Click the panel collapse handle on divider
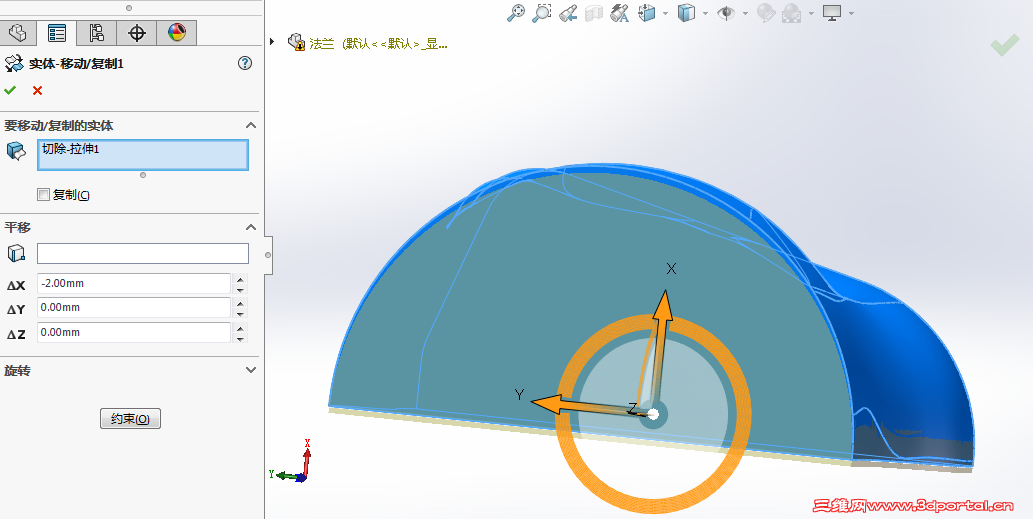1033x519 pixels. [x=267, y=255]
